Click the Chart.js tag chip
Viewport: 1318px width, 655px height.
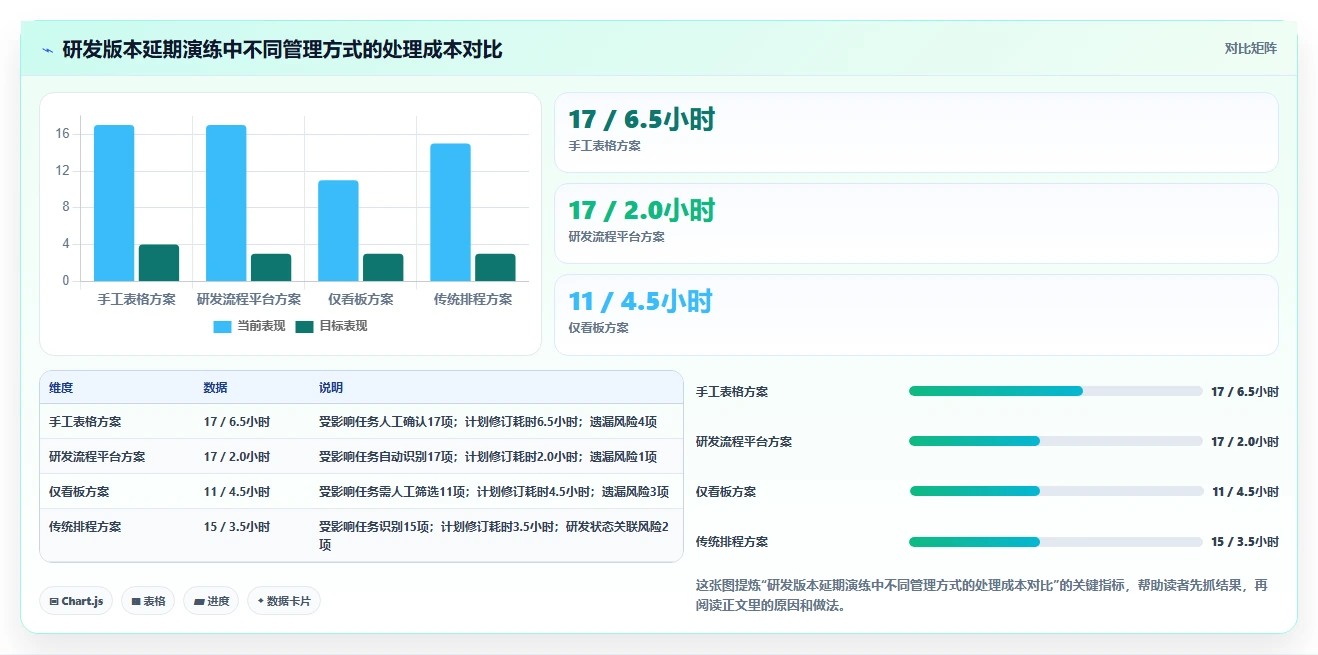(x=76, y=601)
